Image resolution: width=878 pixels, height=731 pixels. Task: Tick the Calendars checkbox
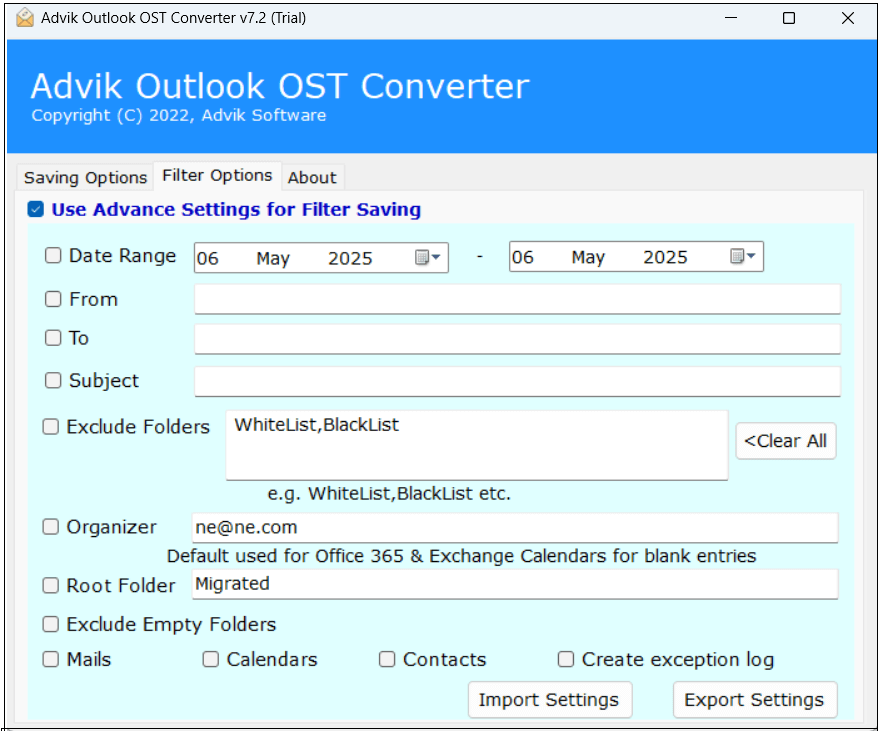211,659
